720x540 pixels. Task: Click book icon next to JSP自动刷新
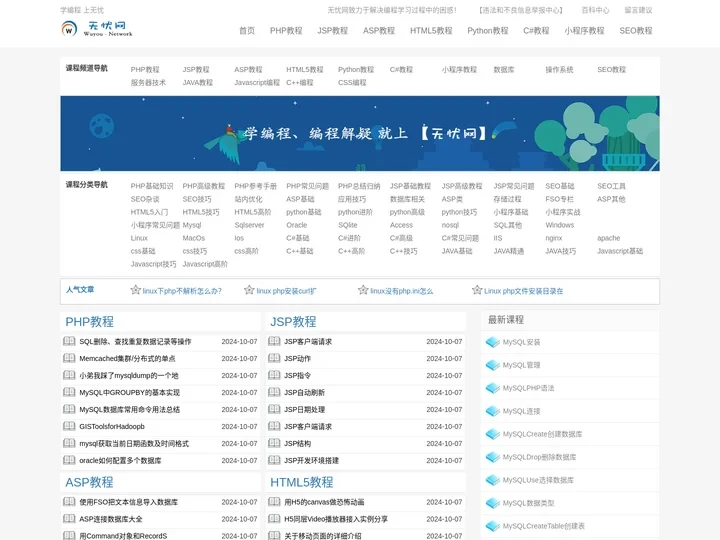274,392
